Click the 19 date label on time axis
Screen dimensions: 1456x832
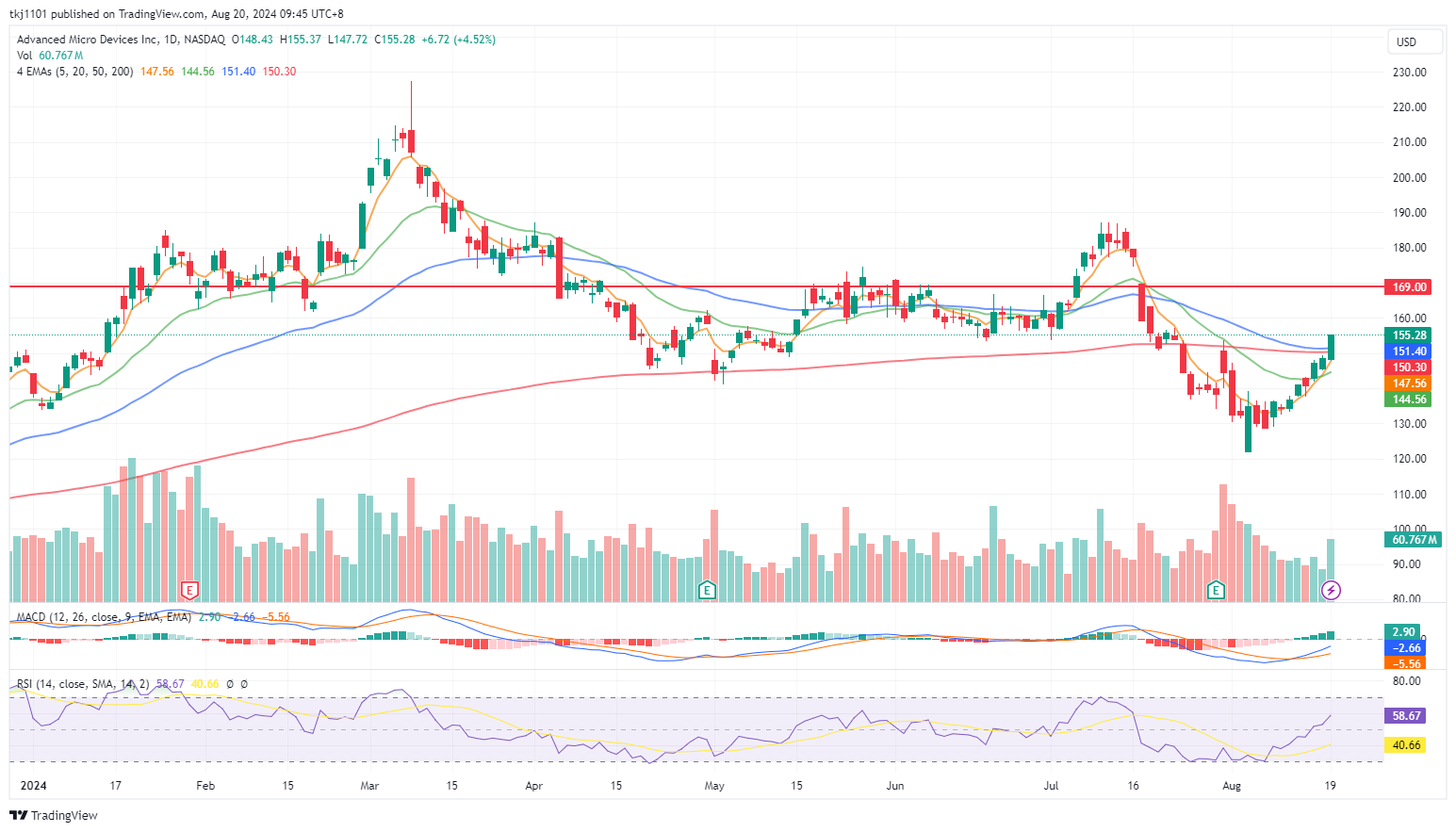[1330, 786]
